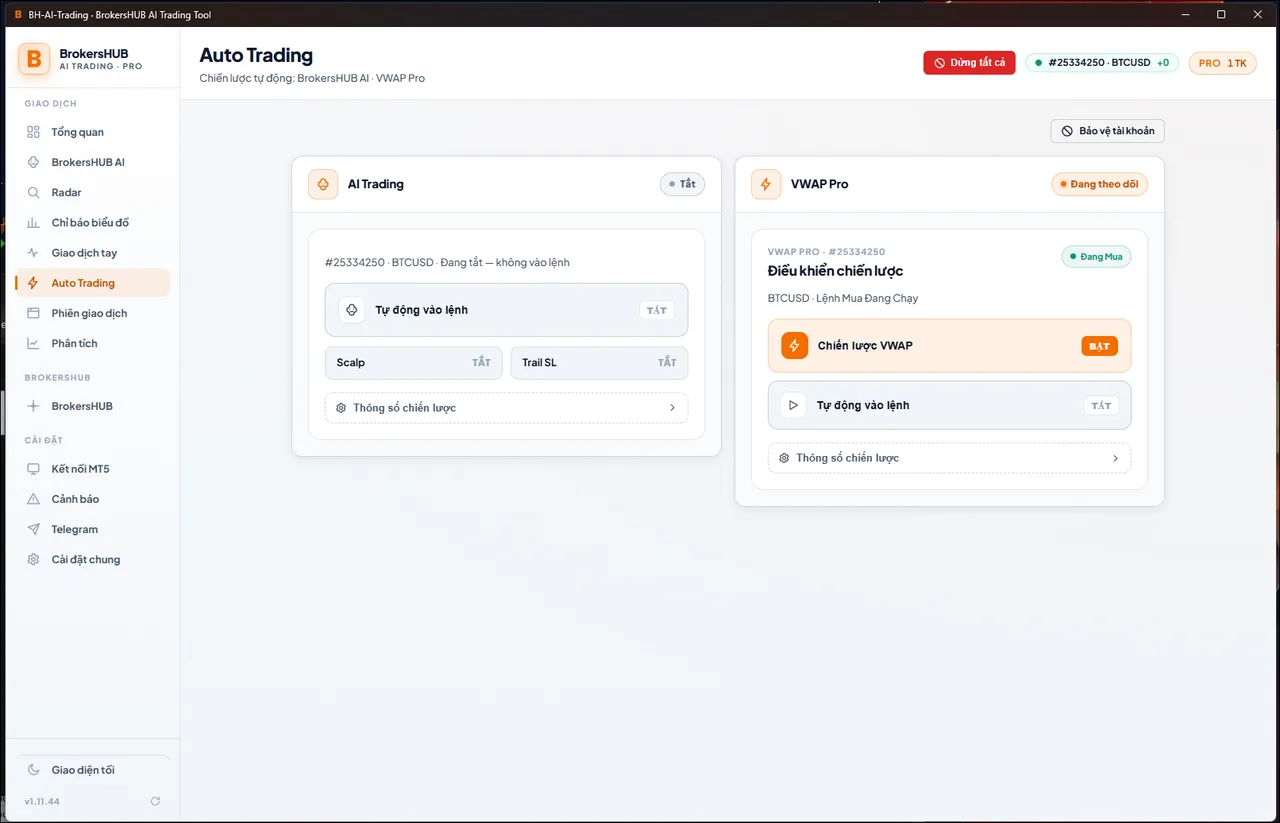Click the app icon in the title bar

tap(18, 15)
